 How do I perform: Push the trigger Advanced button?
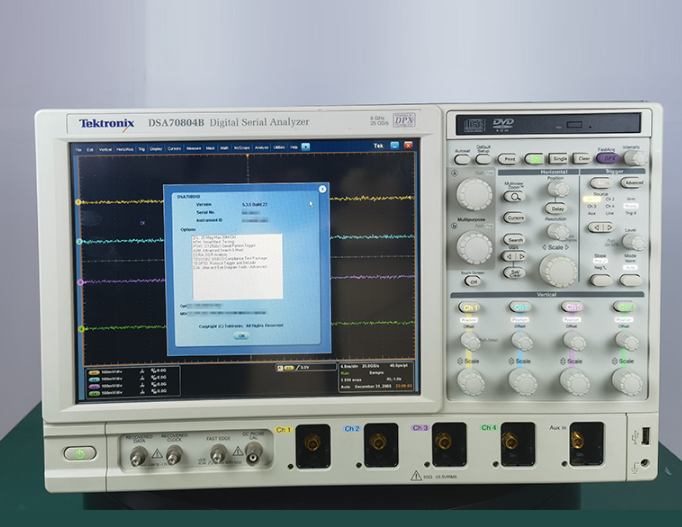633,183
